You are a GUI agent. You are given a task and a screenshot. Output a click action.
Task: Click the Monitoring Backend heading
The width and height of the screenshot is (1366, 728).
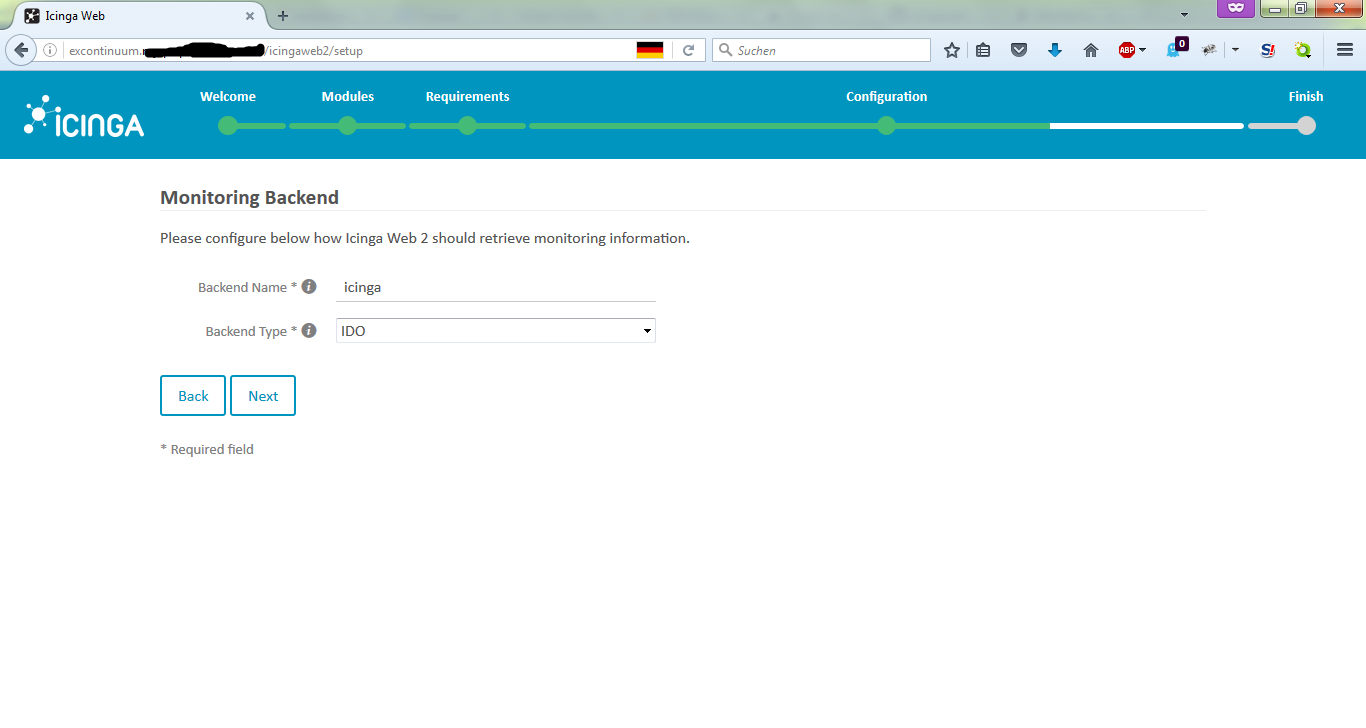pos(250,197)
